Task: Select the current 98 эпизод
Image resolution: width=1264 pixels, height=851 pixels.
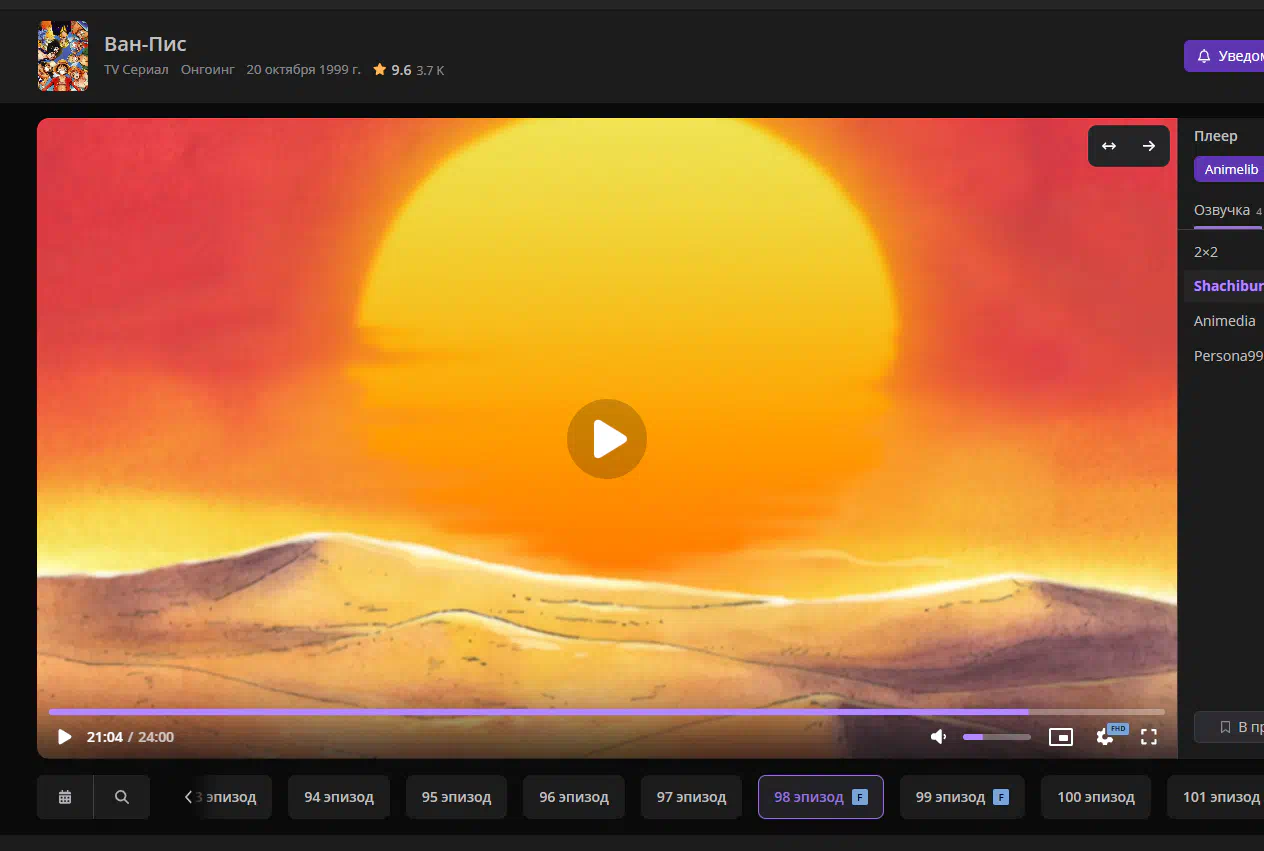Action: click(x=820, y=797)
